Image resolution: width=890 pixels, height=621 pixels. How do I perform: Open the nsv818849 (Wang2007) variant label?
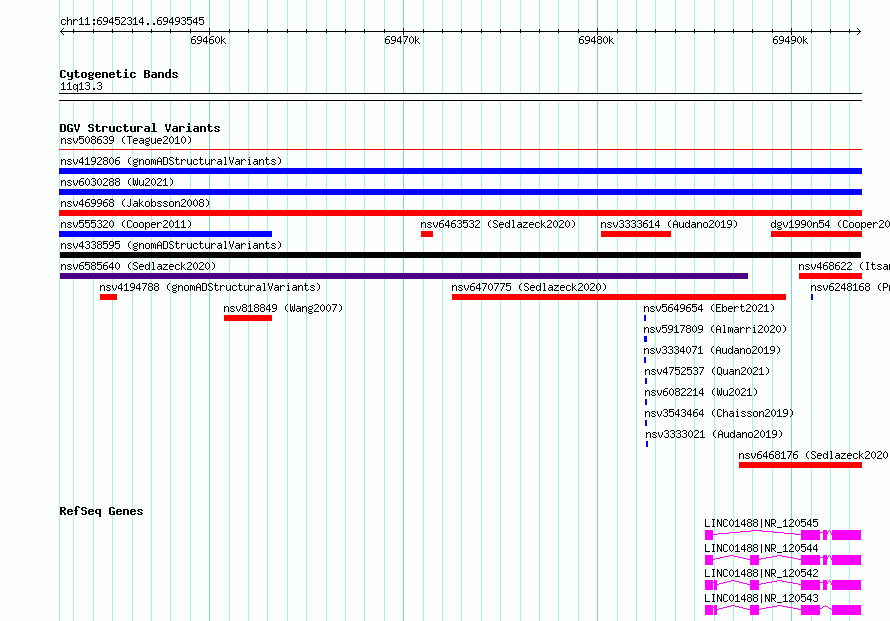tap(283, 308)
